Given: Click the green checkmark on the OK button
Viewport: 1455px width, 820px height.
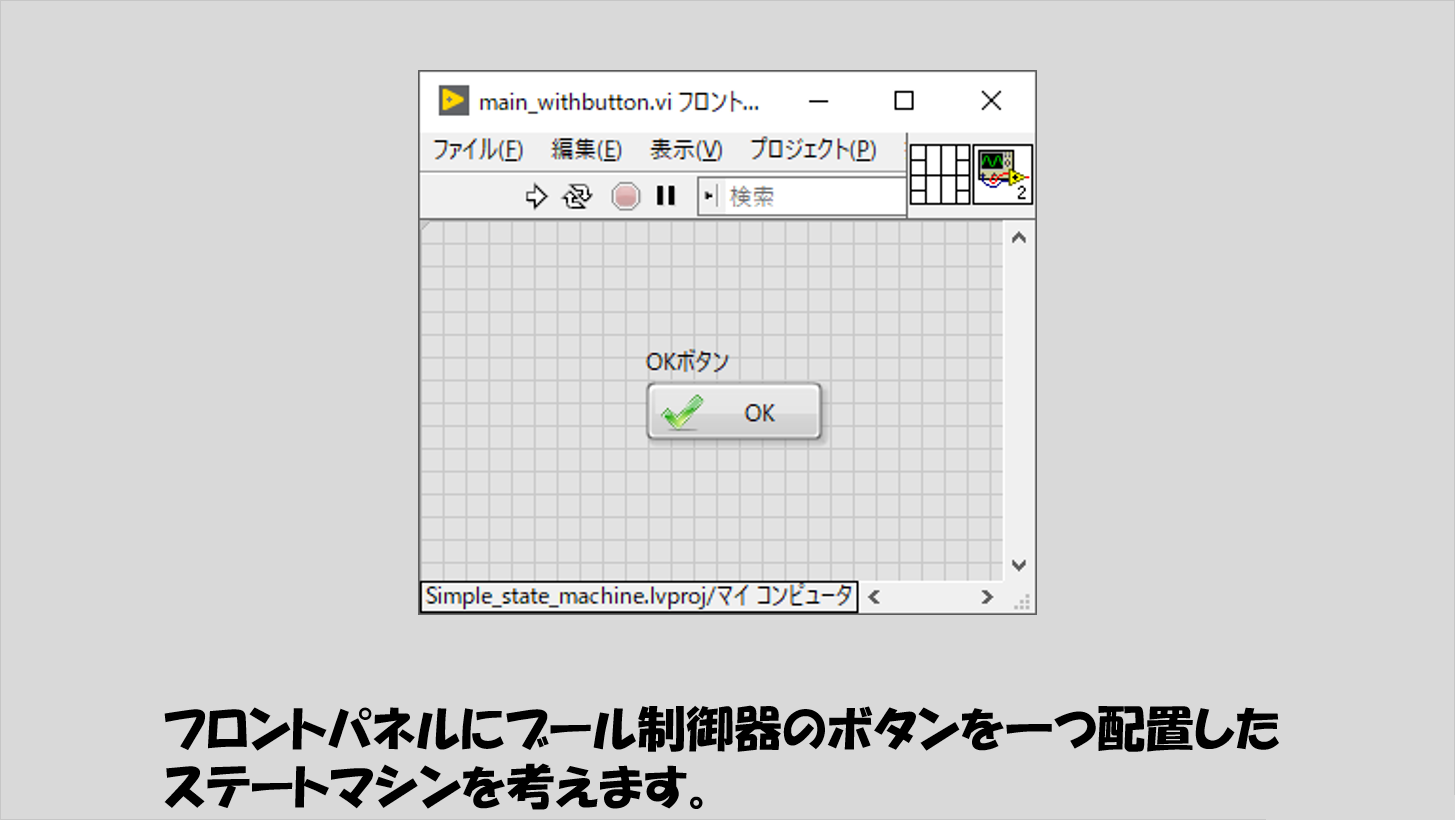Looking at the screenshot, I should pos(683,412).
